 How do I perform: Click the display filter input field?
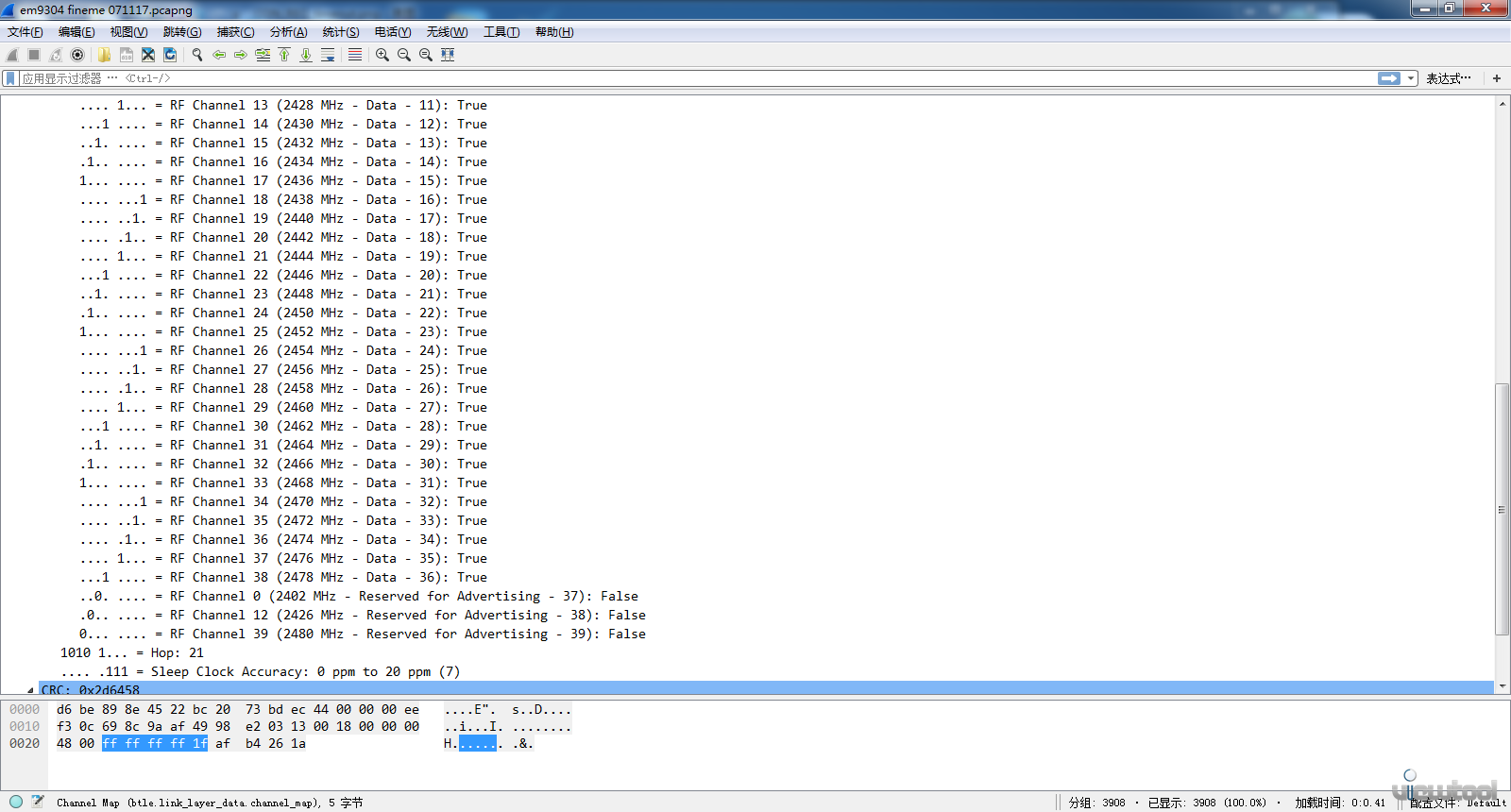pyautogui.click(x=697, y=78)
